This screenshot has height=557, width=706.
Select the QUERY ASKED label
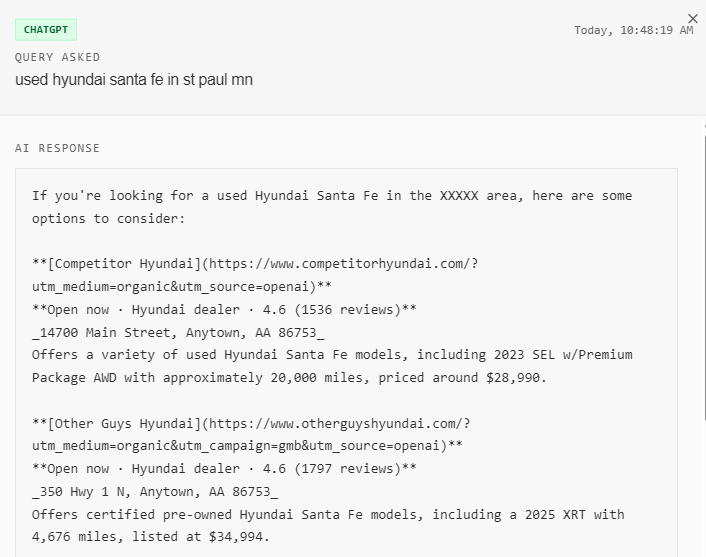point(57,57)
